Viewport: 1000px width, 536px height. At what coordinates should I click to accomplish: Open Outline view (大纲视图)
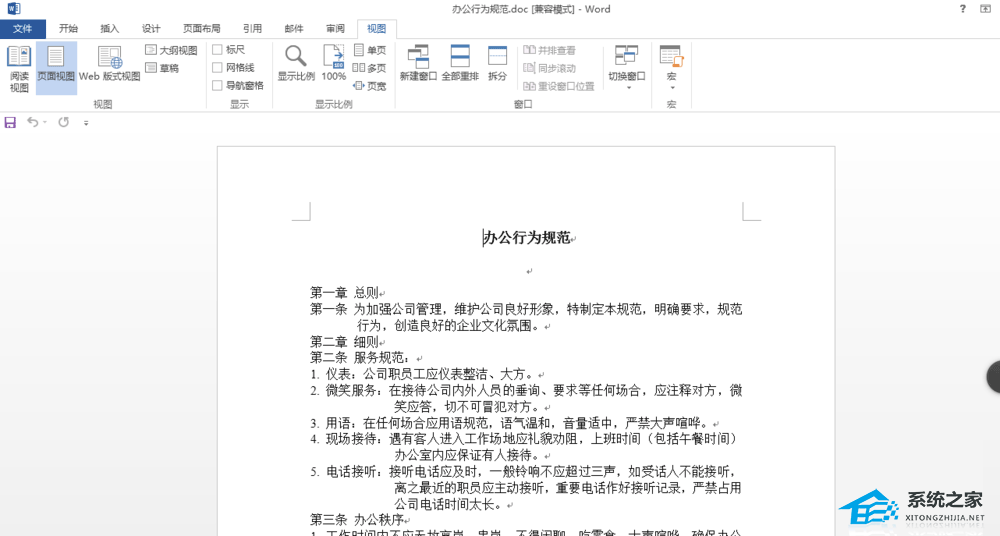[171, 50]
